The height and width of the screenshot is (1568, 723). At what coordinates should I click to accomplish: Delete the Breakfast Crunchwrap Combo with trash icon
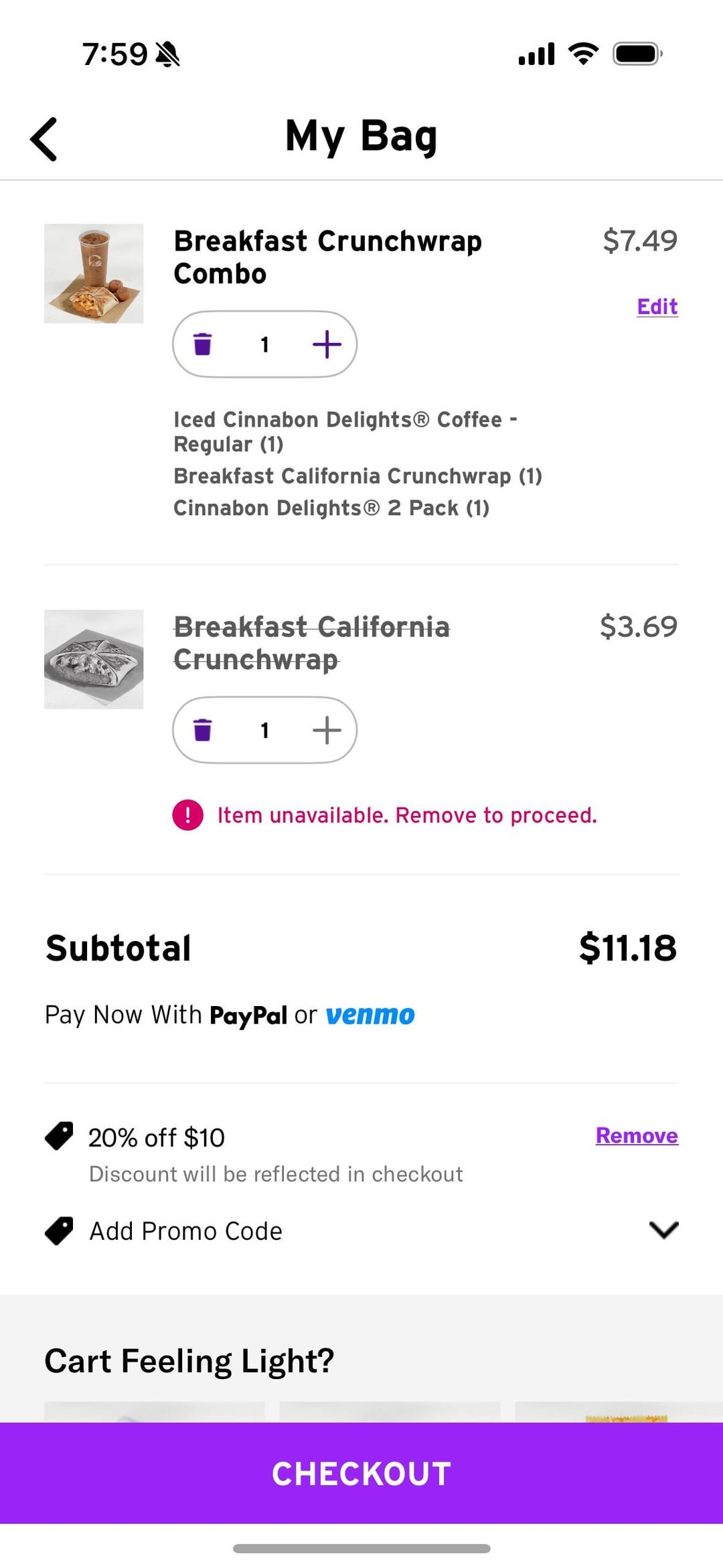tap(203, 344)
